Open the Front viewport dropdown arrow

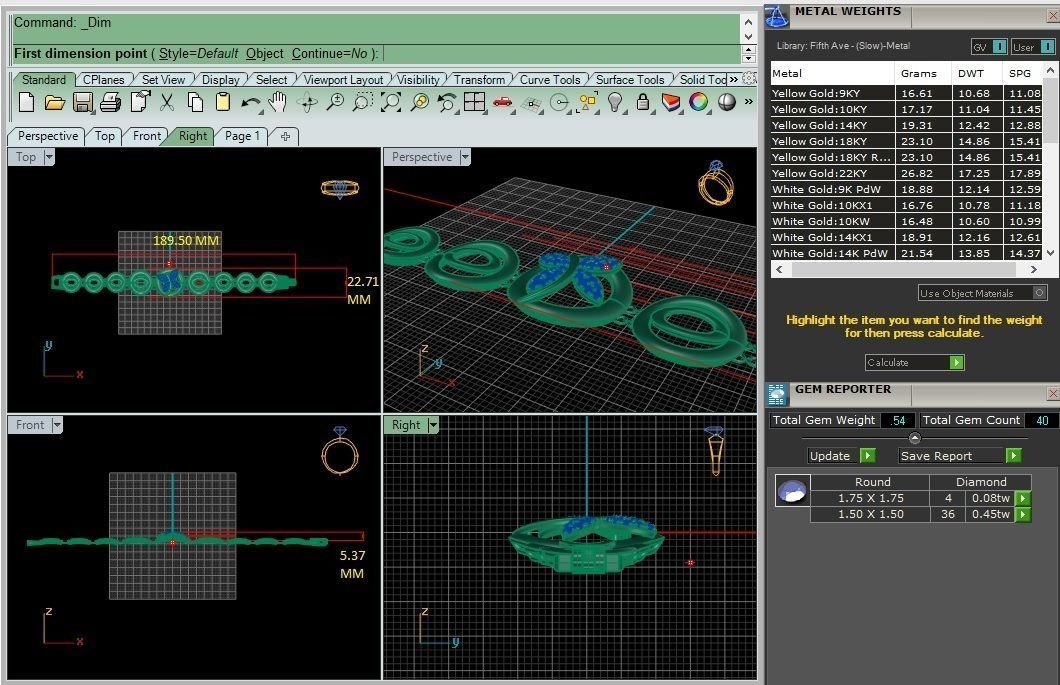tap(57, 425)
